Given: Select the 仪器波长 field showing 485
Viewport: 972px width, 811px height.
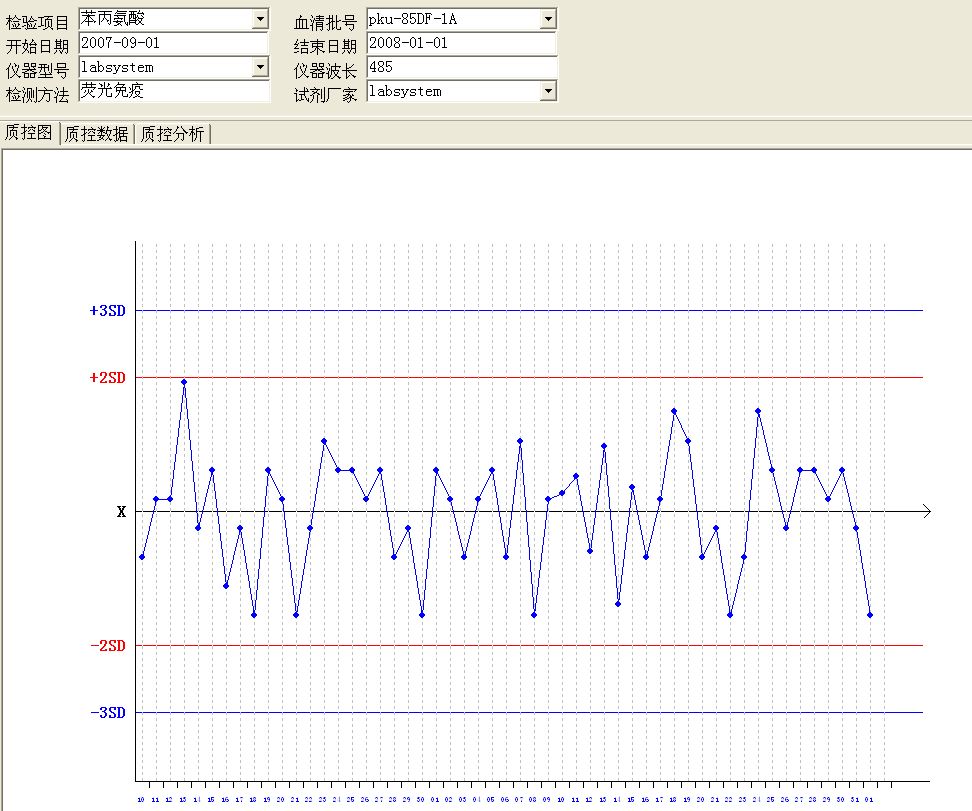Looking at the screenshot, I should coord(461,67).
